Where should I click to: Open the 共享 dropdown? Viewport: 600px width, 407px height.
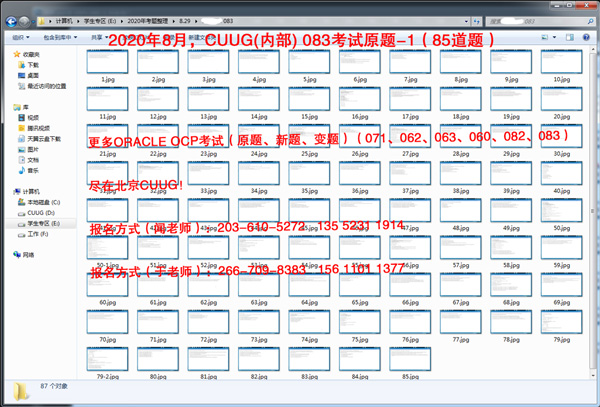99,37
